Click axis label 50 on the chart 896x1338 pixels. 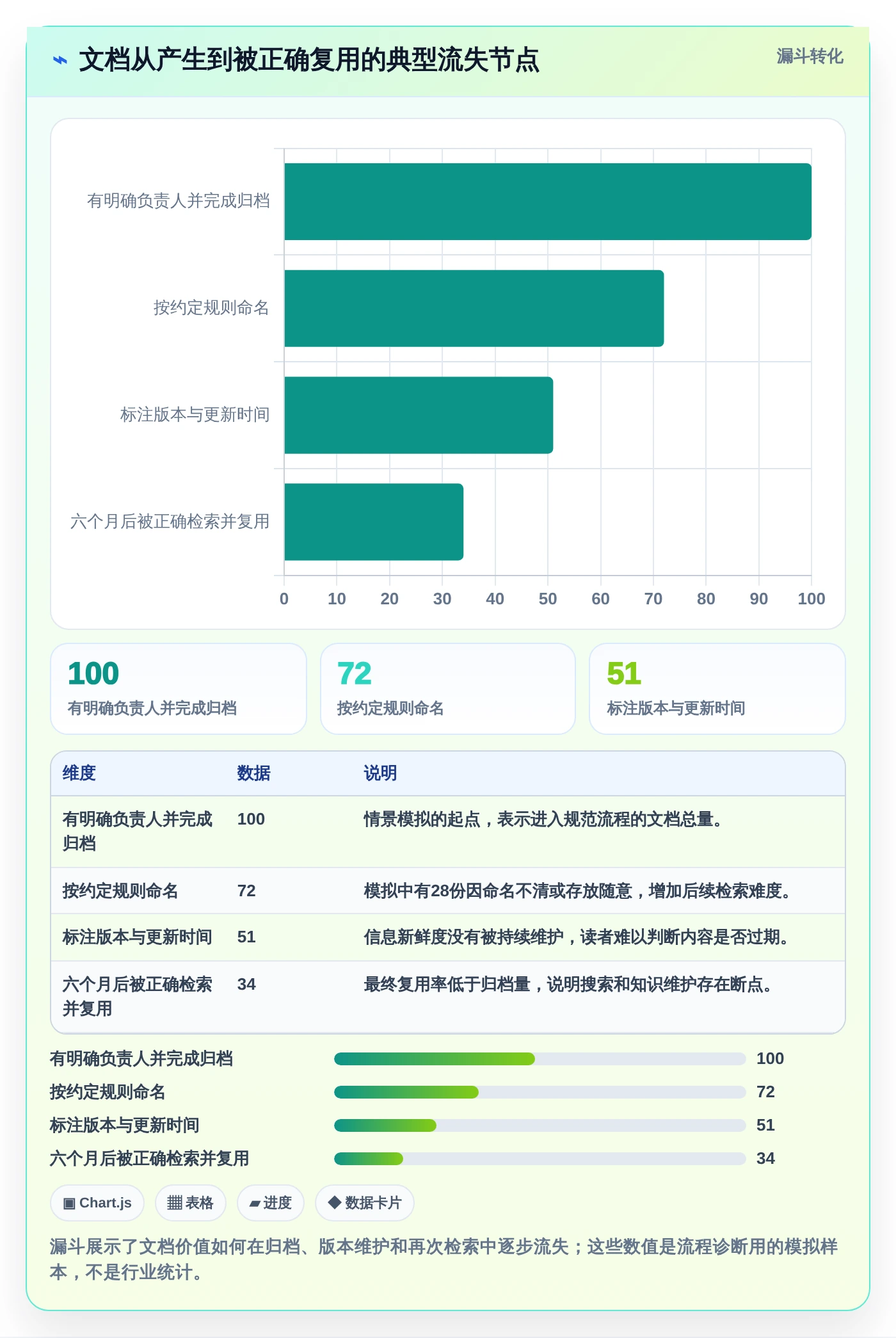548,599
